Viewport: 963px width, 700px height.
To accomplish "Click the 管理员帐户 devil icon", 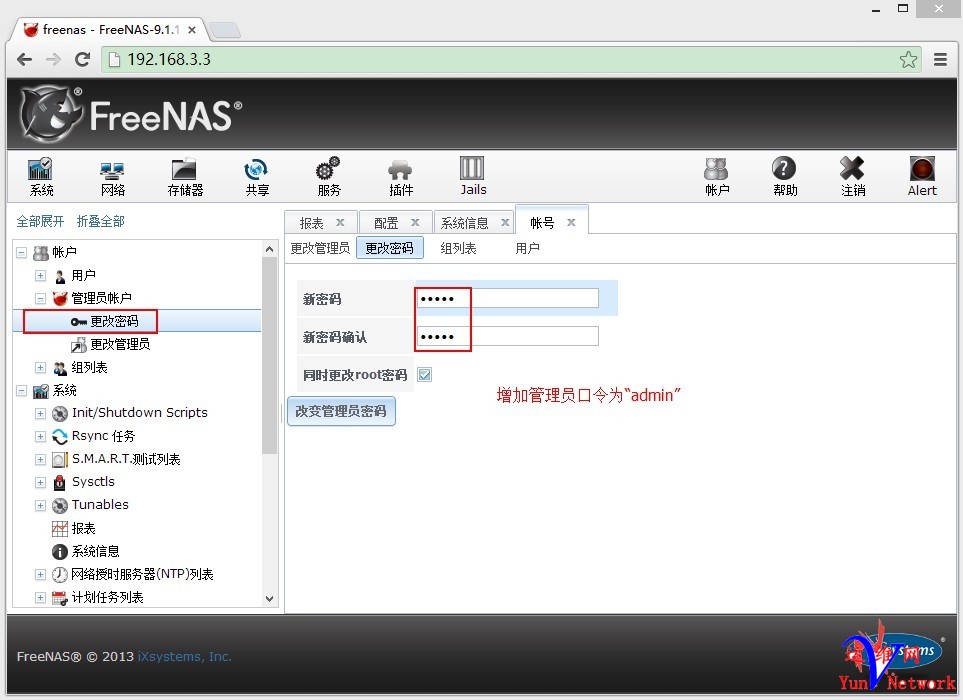I will coord(60,298).
